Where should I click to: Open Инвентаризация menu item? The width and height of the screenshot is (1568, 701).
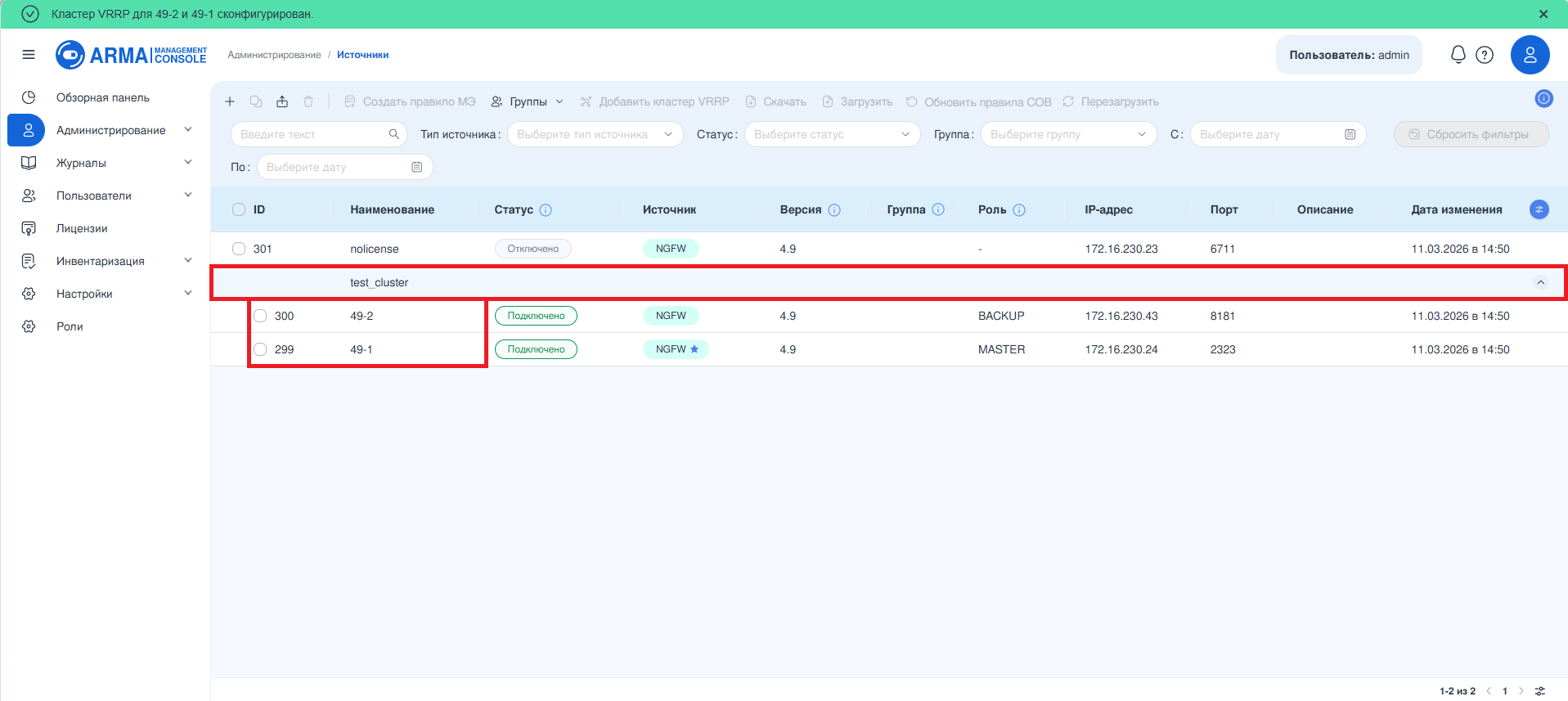pyautogui.click(x=101, y=261)
